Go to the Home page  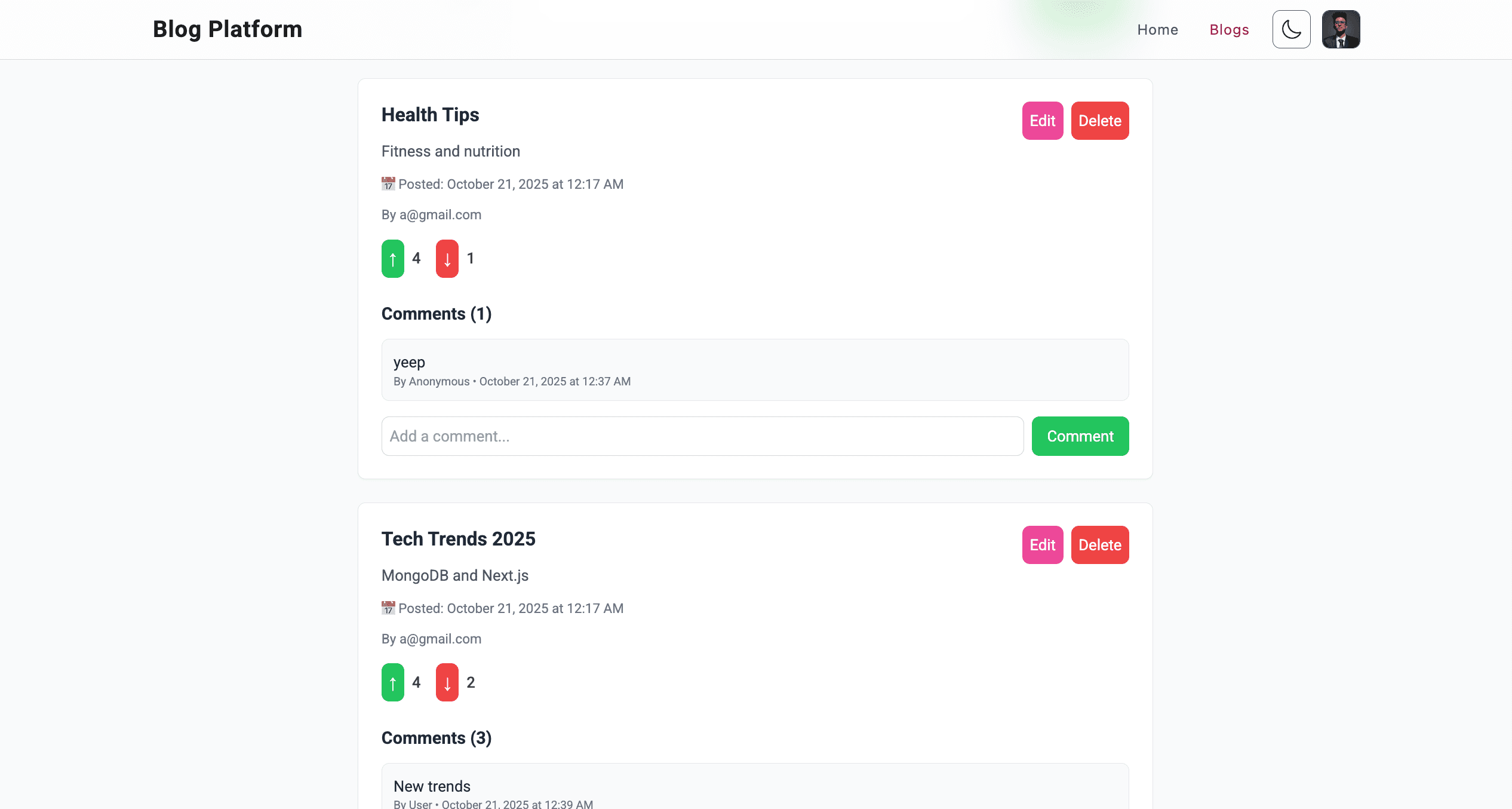(1157, 30)
